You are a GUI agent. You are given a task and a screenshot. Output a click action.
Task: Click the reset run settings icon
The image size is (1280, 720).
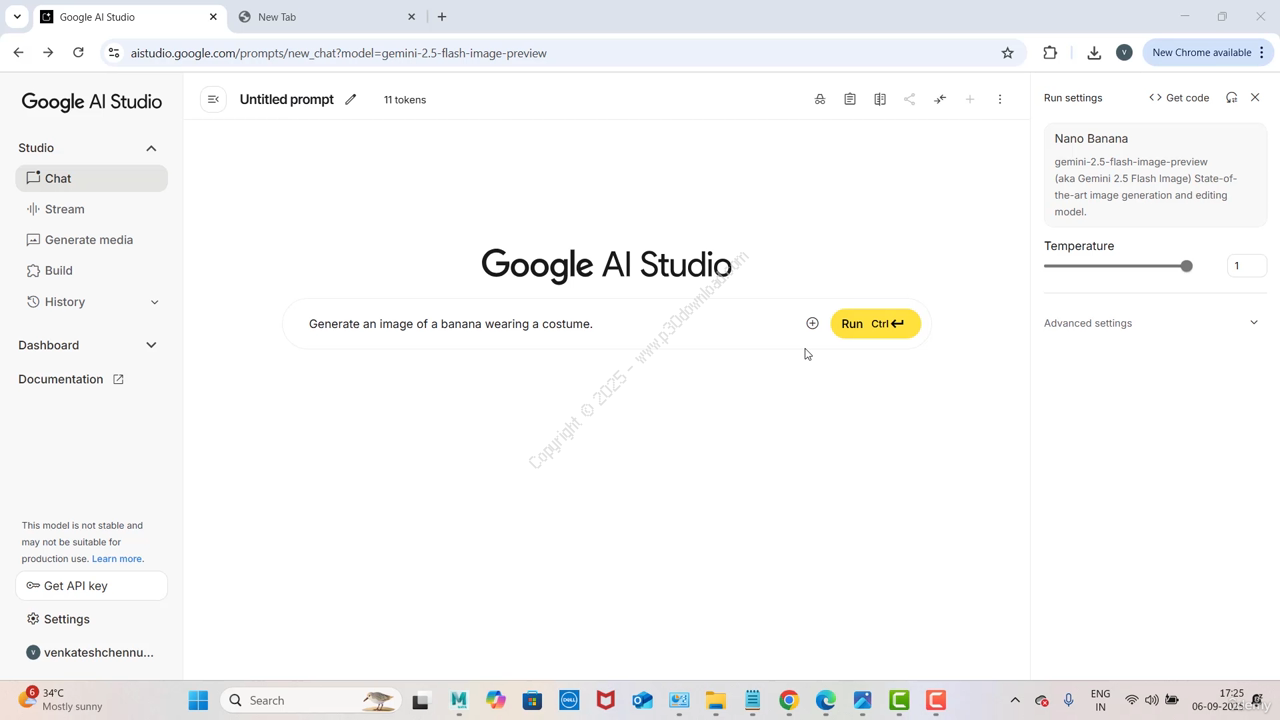(1232, 98)
